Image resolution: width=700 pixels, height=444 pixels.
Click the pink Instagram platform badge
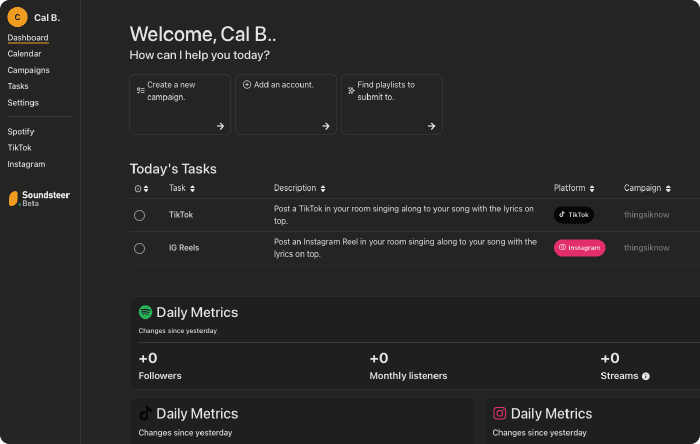point(579,247)
